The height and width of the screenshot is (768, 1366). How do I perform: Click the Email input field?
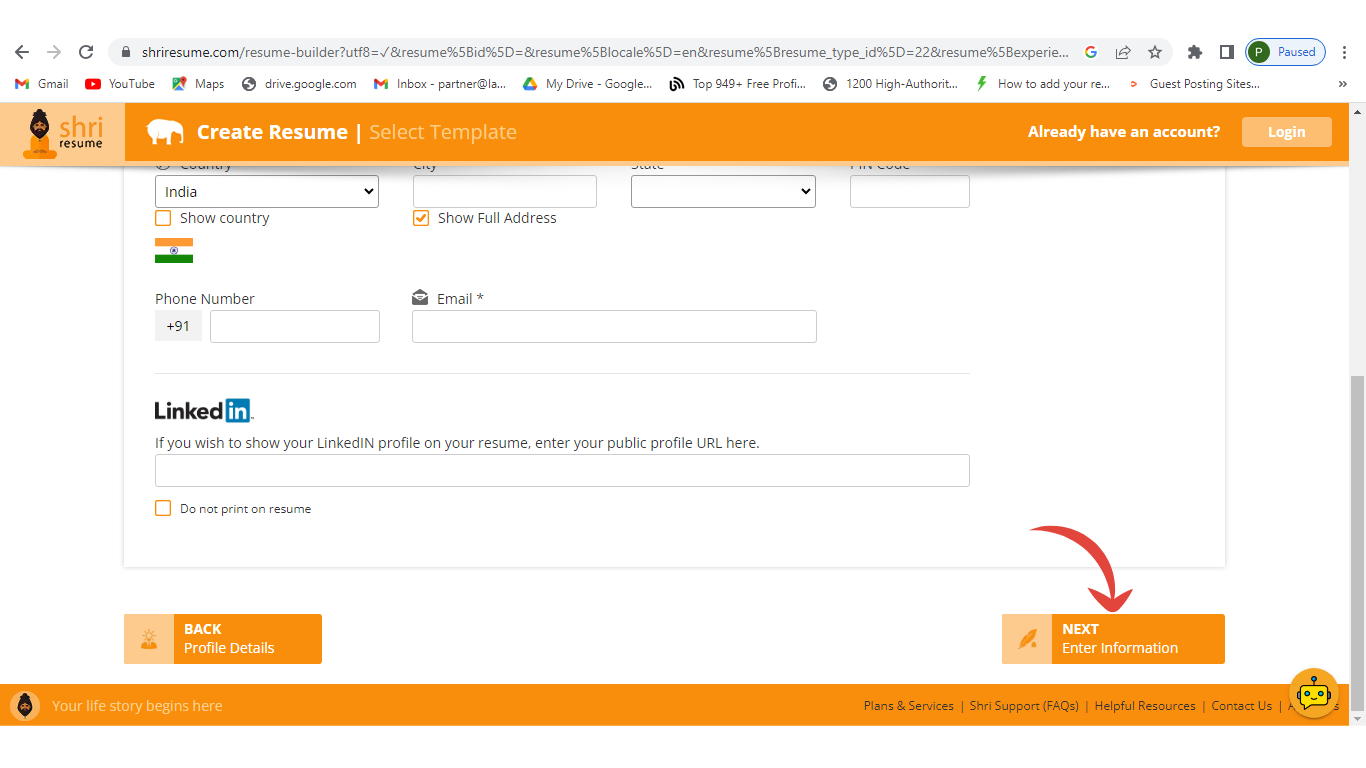614,327
